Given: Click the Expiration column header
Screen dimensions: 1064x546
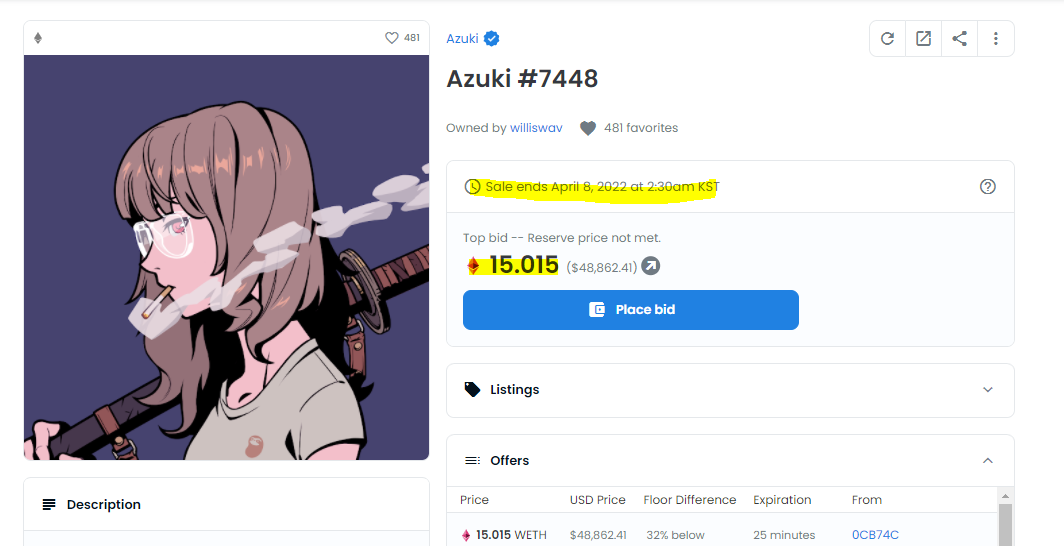Looking at the screenshot, I should (782, 500).
